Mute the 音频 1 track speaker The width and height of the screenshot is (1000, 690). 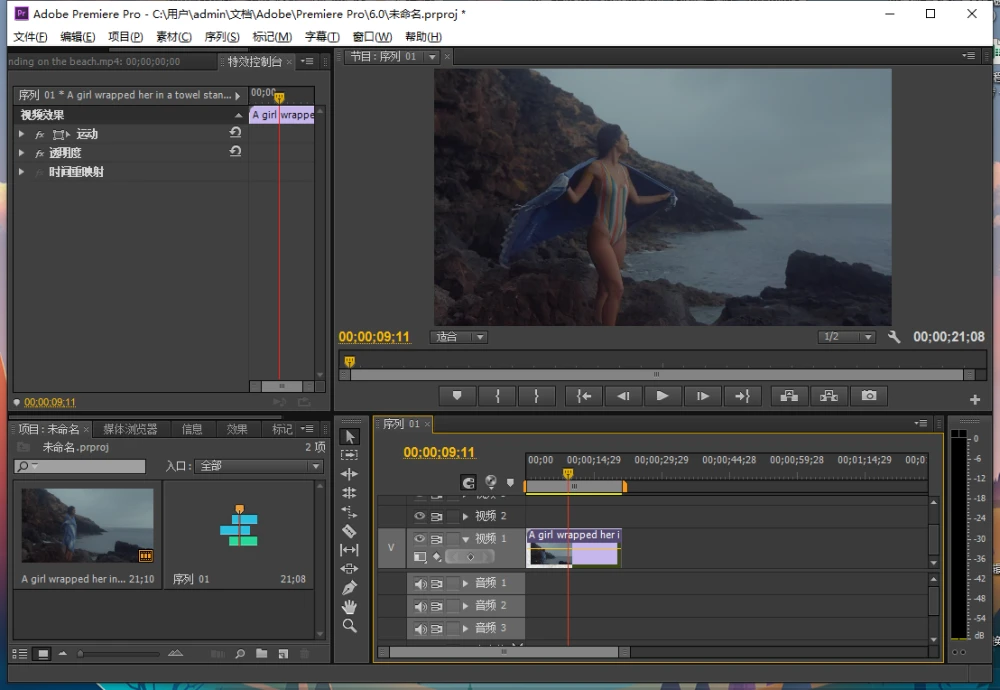420,583
